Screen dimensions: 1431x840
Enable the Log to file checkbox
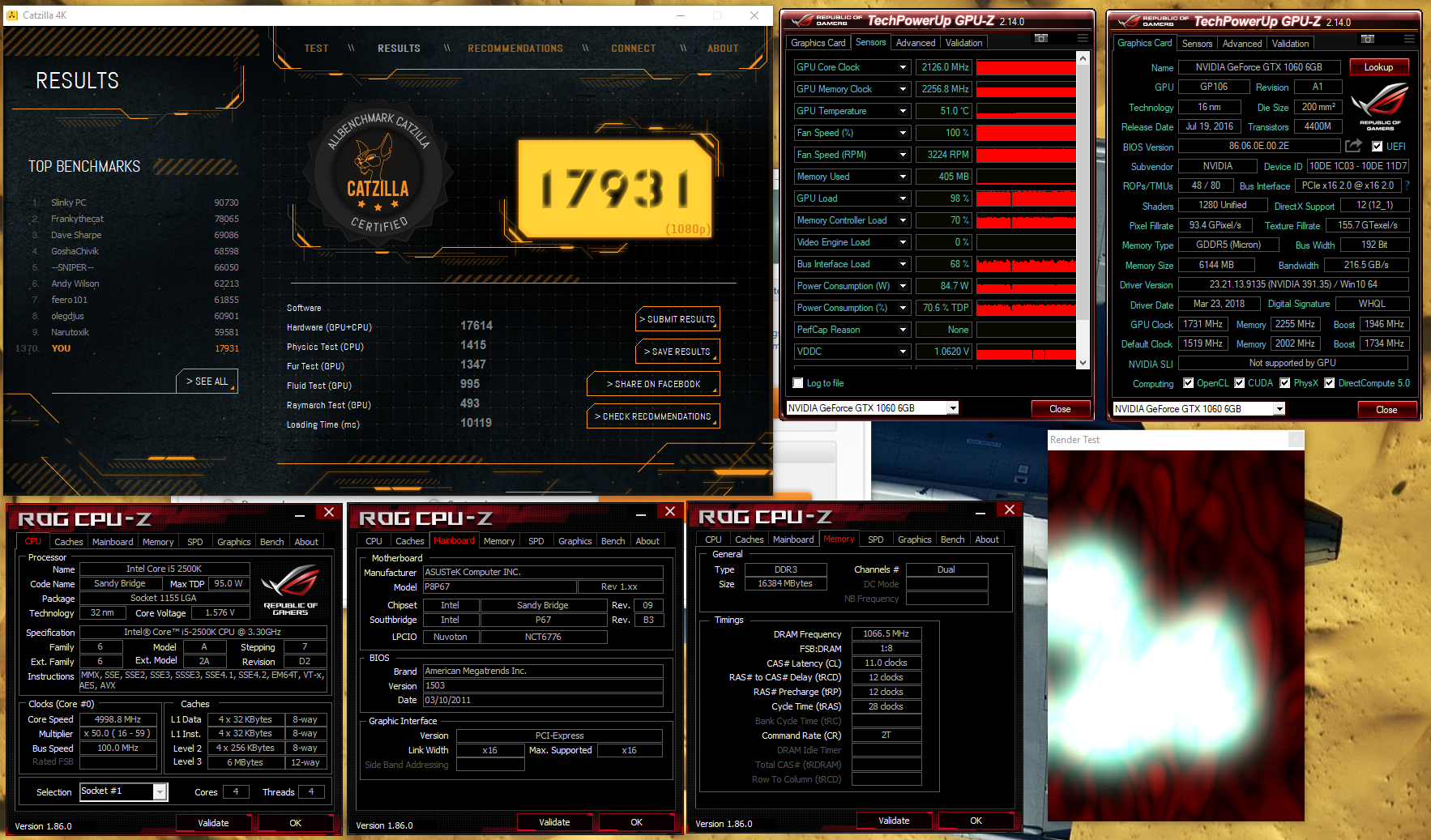(x=798, y=383)
